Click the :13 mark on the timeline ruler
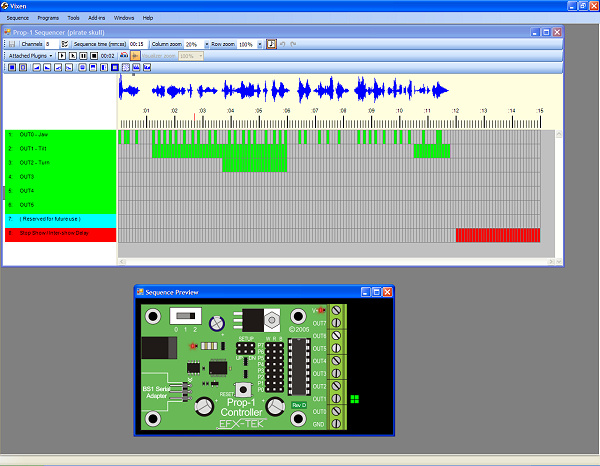The width and height of the screenshot is (600, 466). tap(484, 111)
